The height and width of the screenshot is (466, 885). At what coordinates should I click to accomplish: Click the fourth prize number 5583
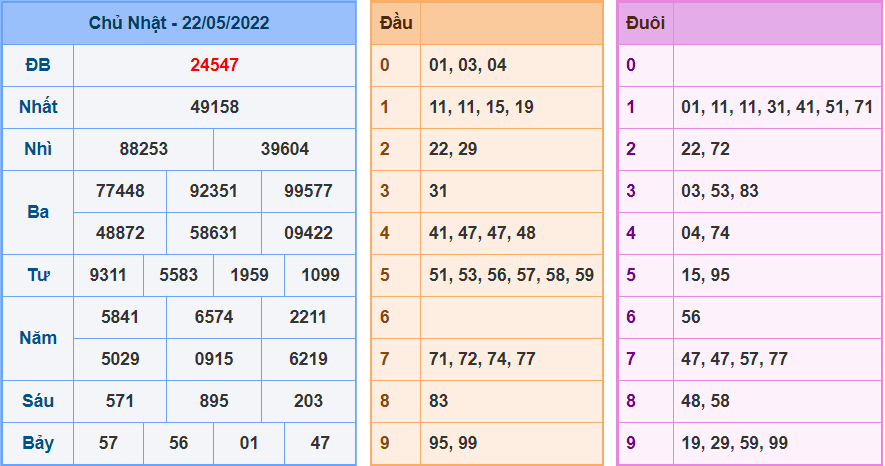[178, 275]
